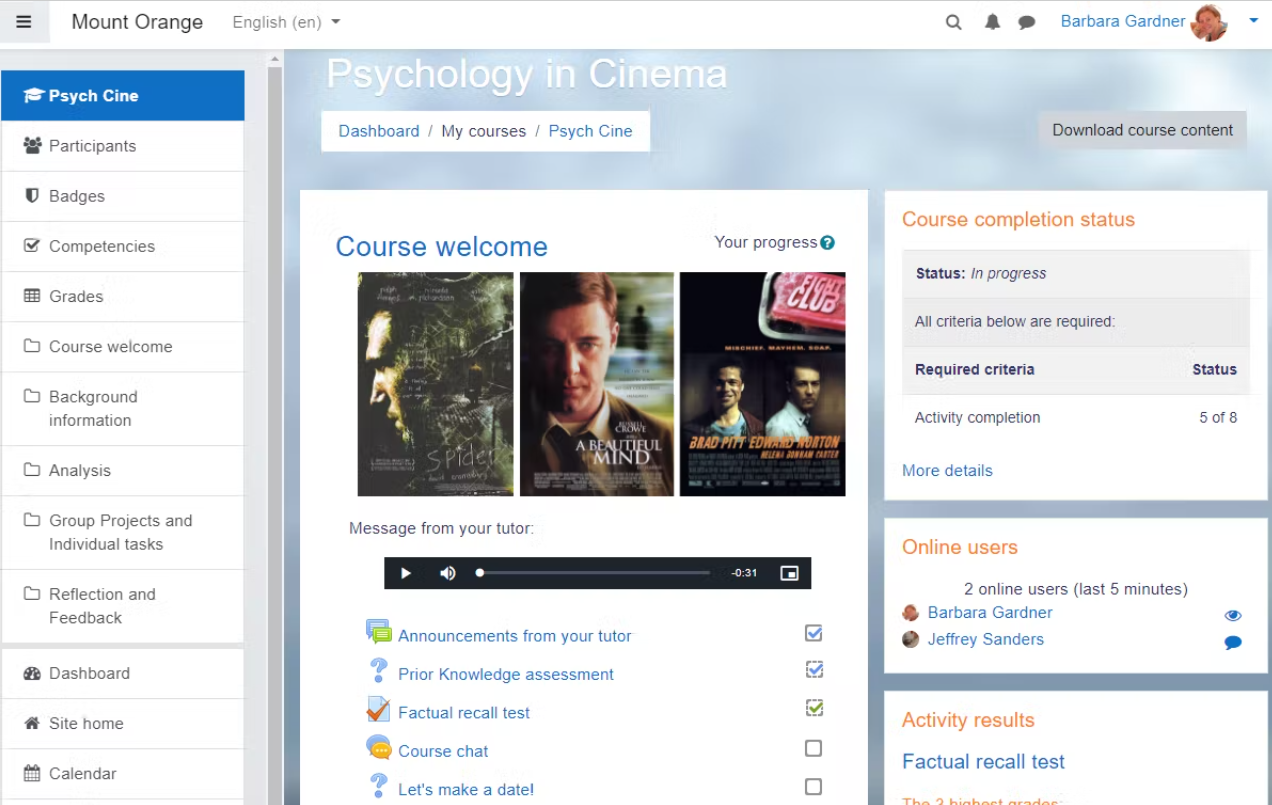Image resolution: width=1272 pixels, height=805 pixels.
Task: Click the Spider movie poster
Action: tap(436, 384)
